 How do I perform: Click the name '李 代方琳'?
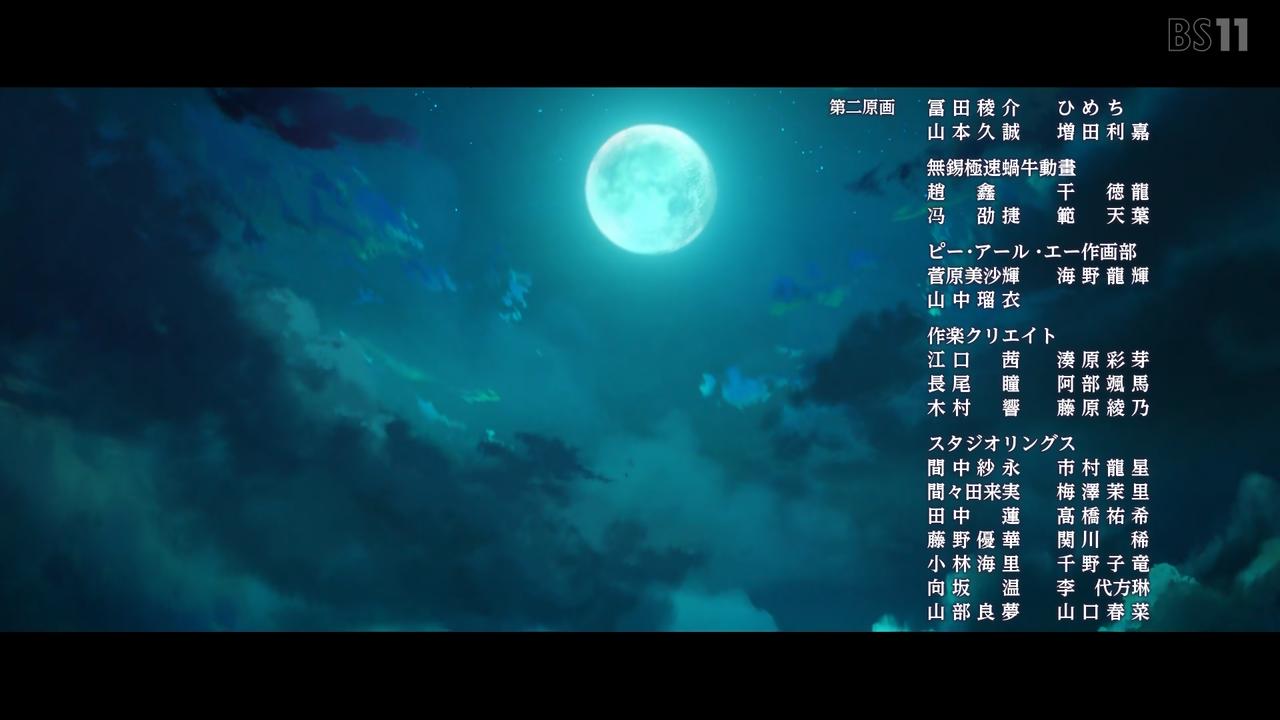(x=1103, y=588)
